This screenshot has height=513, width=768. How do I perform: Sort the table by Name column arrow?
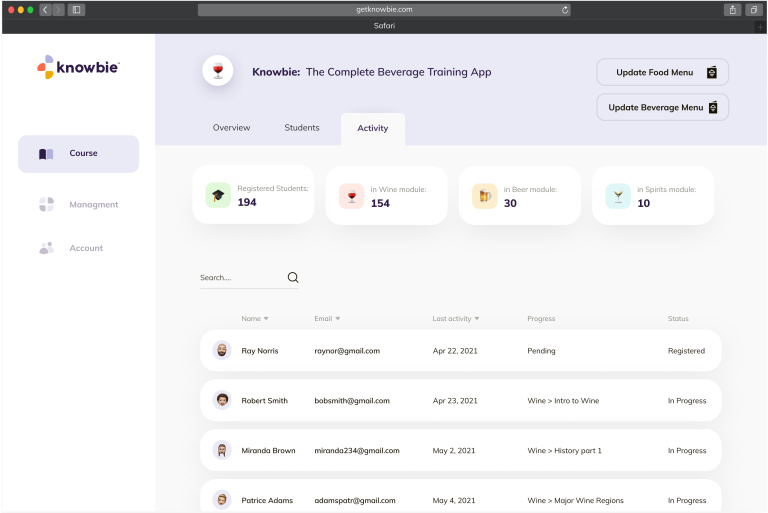266,319
